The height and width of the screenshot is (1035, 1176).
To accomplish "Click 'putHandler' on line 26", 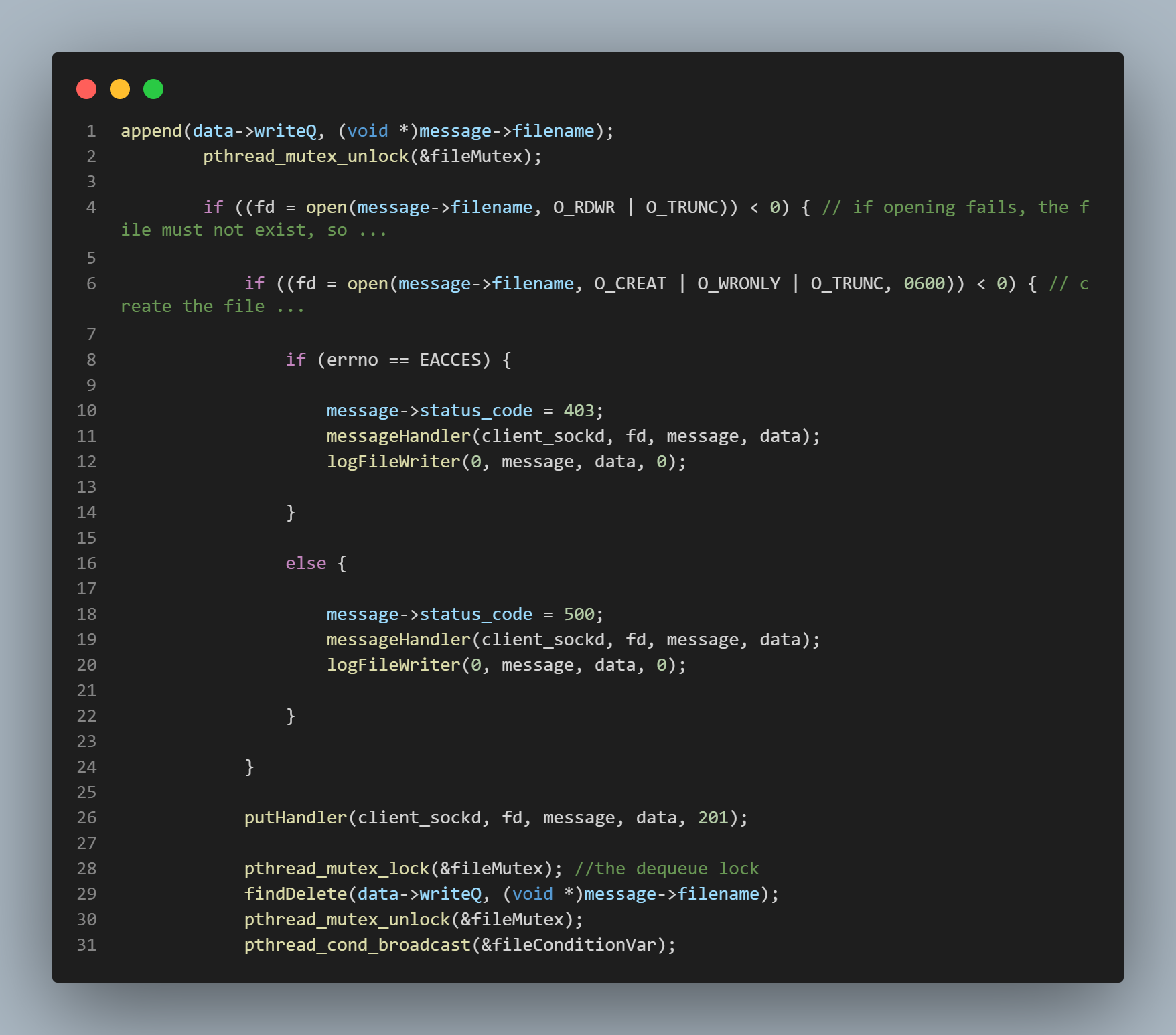I will (x=295, y=817).
